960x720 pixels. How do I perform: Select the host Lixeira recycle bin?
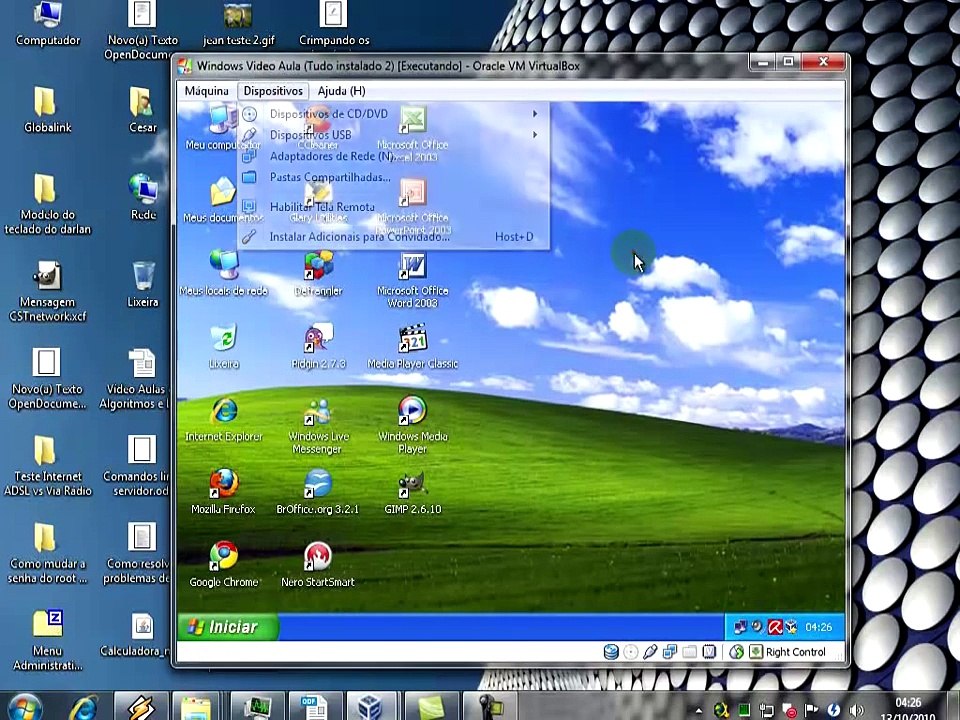(x=143, y=284)
